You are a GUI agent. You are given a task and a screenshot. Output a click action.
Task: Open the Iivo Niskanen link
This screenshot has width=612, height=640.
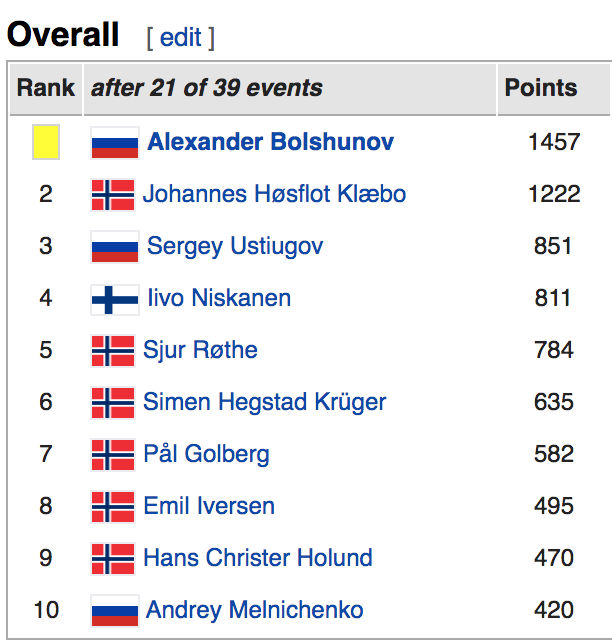(x=219, y=298)
